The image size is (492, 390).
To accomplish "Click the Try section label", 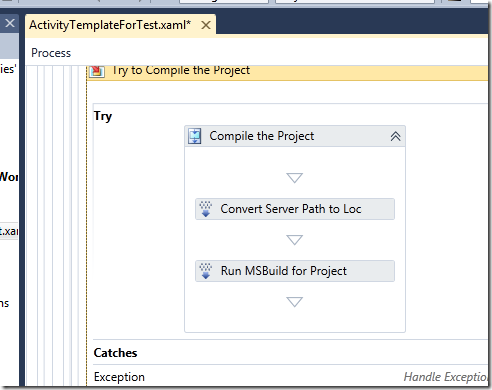I will pos(103,116).
